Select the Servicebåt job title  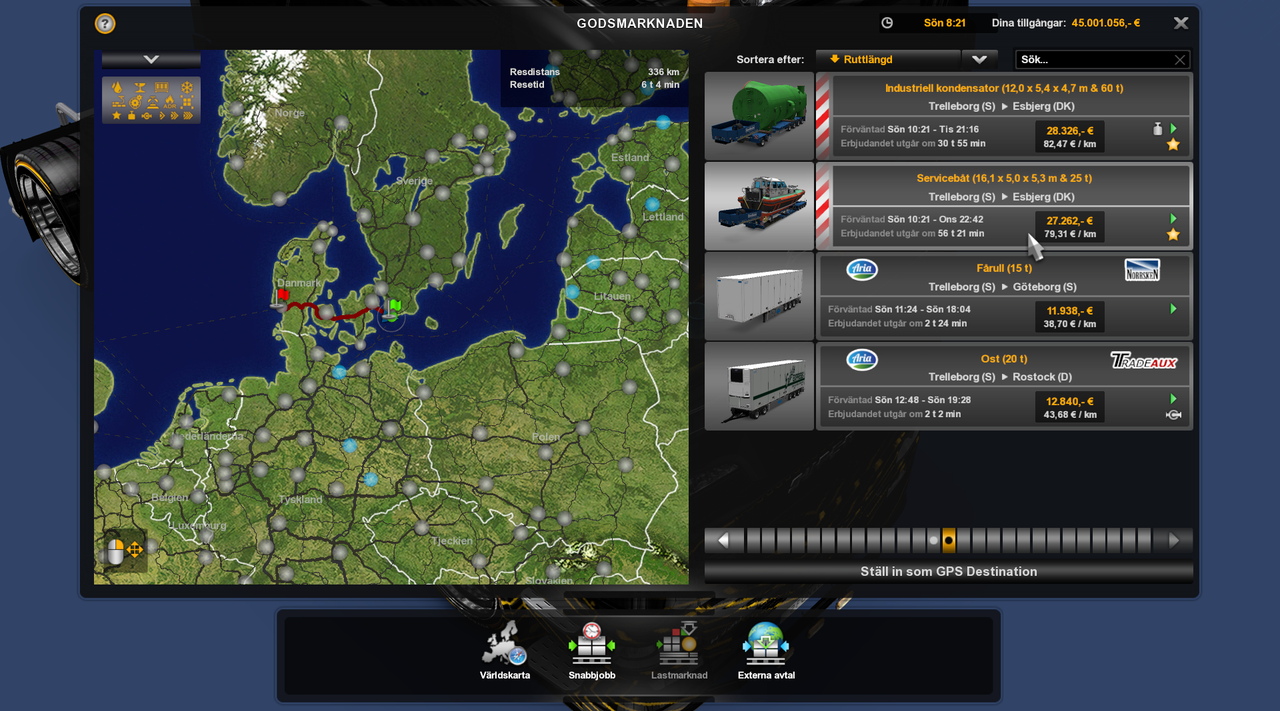pyautogui.click(x=1004, y=179)
